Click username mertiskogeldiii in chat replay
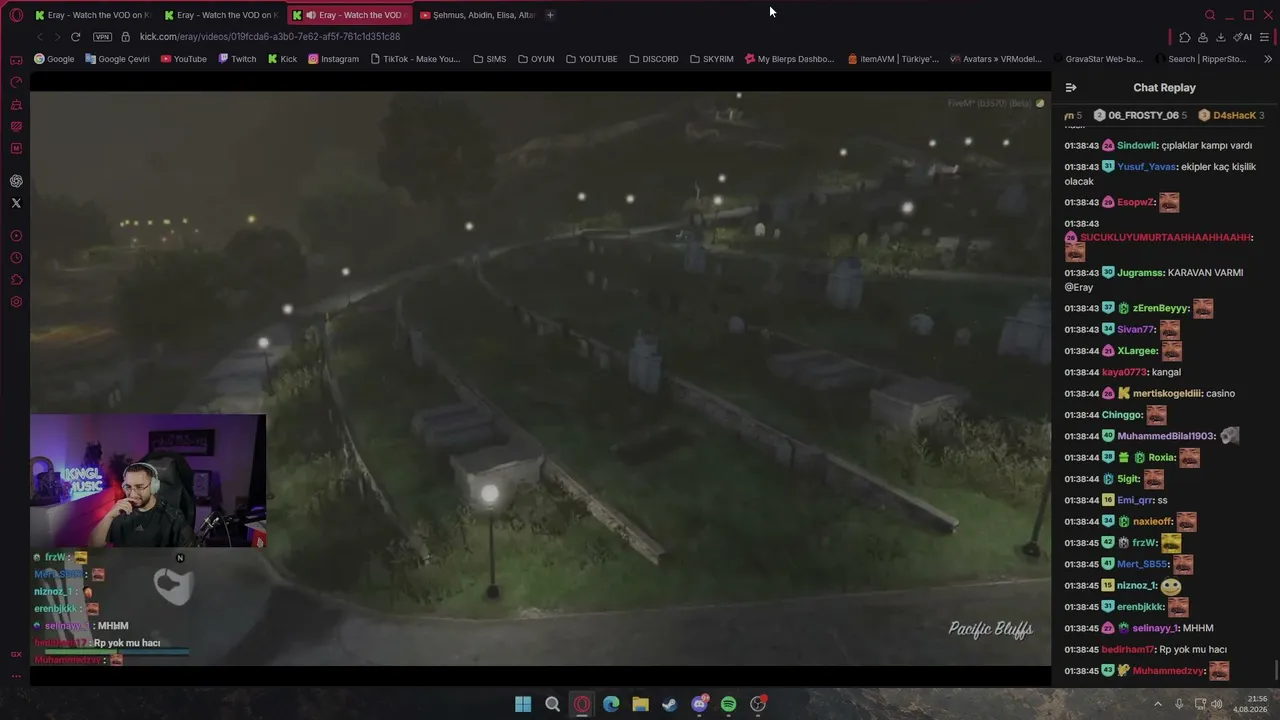 pyautogui.click(x=1166, y=394)
